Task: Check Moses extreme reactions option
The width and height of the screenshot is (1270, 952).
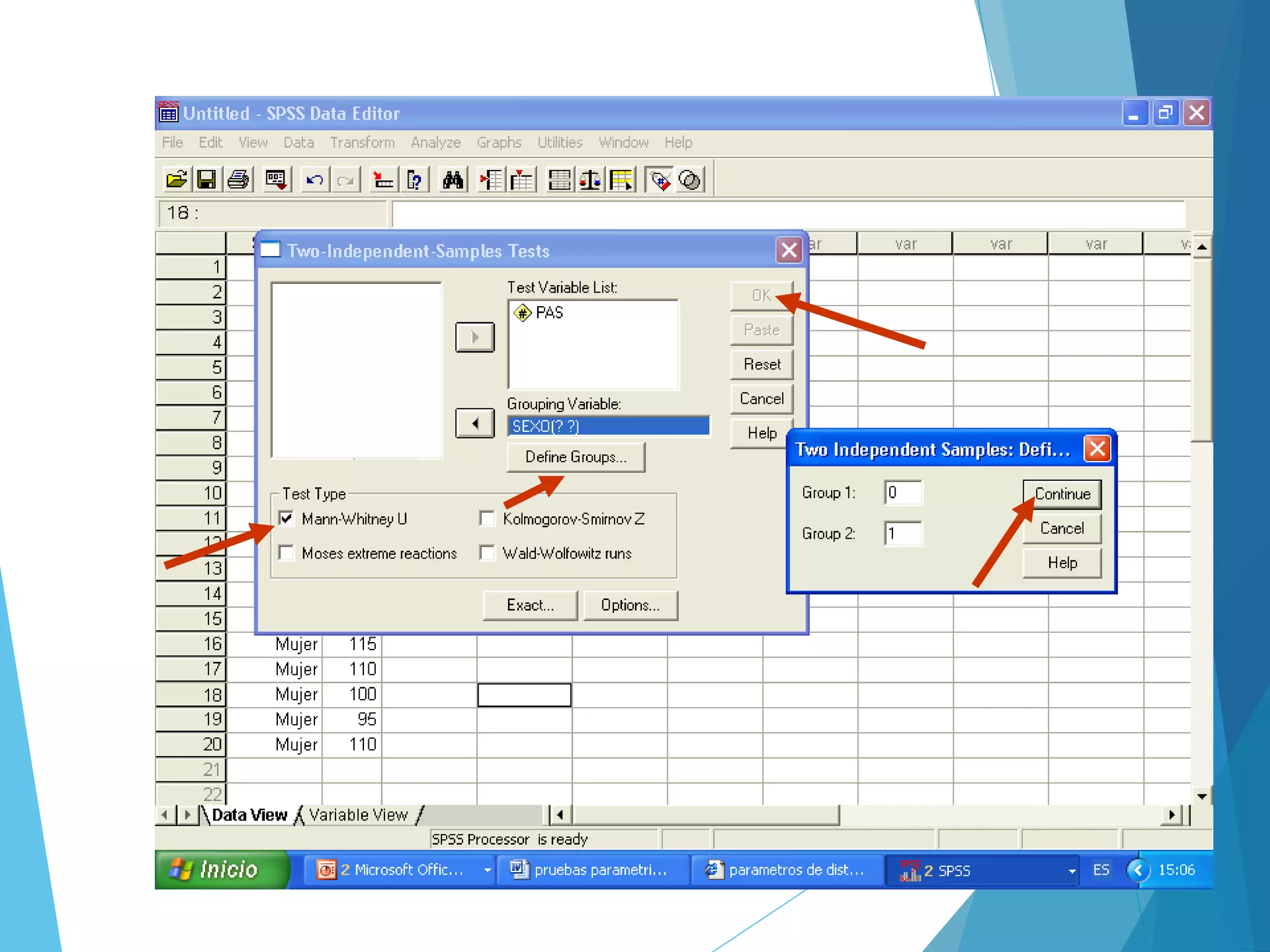Action: 286,553
